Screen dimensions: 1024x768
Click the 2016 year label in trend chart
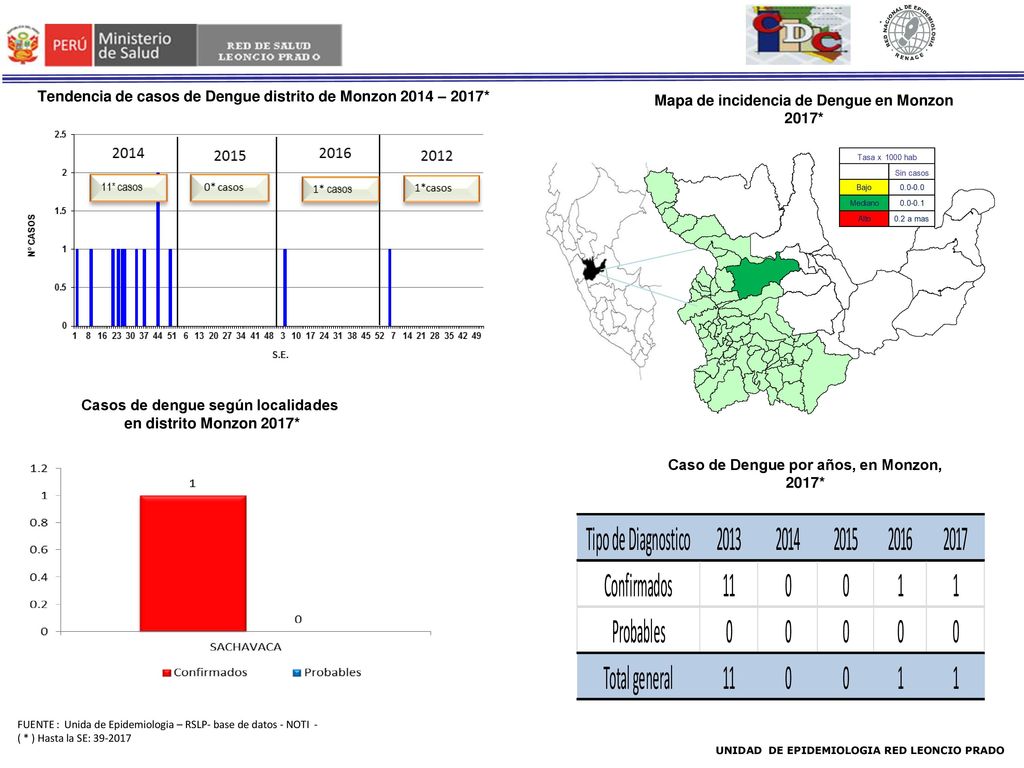(335, 153)
